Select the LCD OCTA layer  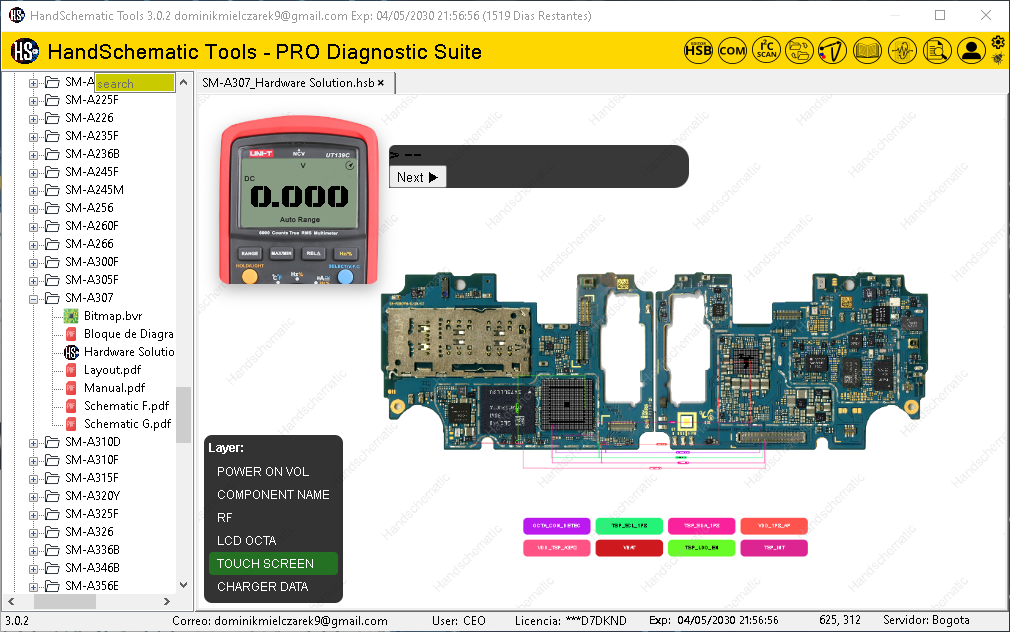(273, 541)
